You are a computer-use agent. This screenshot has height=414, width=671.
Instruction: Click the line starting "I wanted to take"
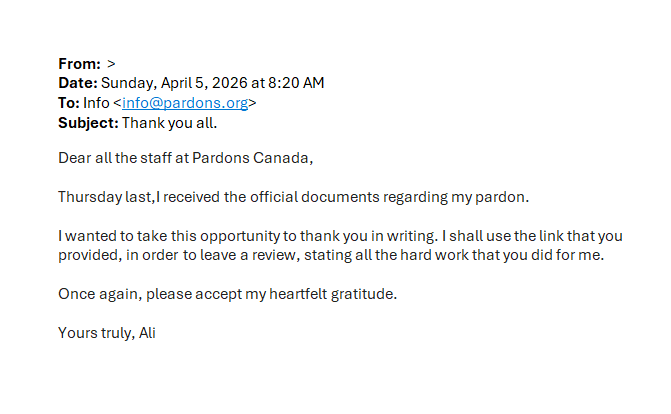(x=340, y=236)
